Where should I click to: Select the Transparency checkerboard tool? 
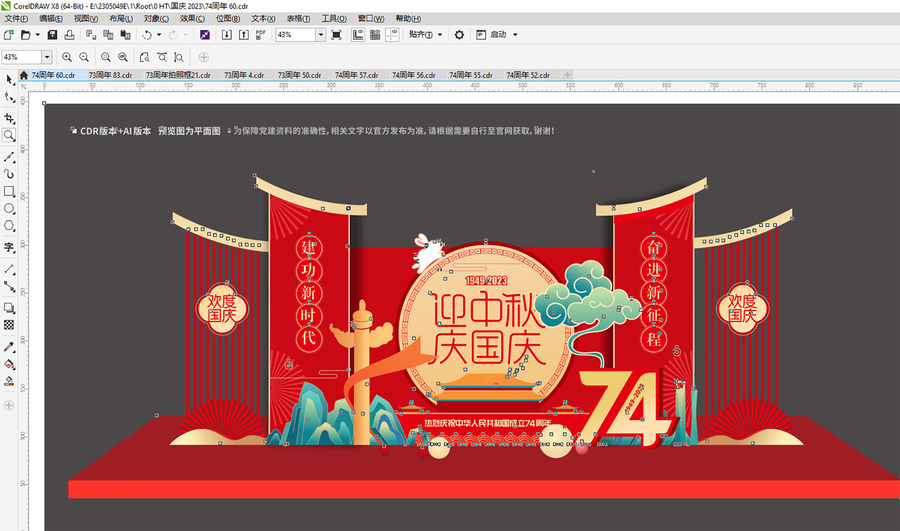pos(9,325)
